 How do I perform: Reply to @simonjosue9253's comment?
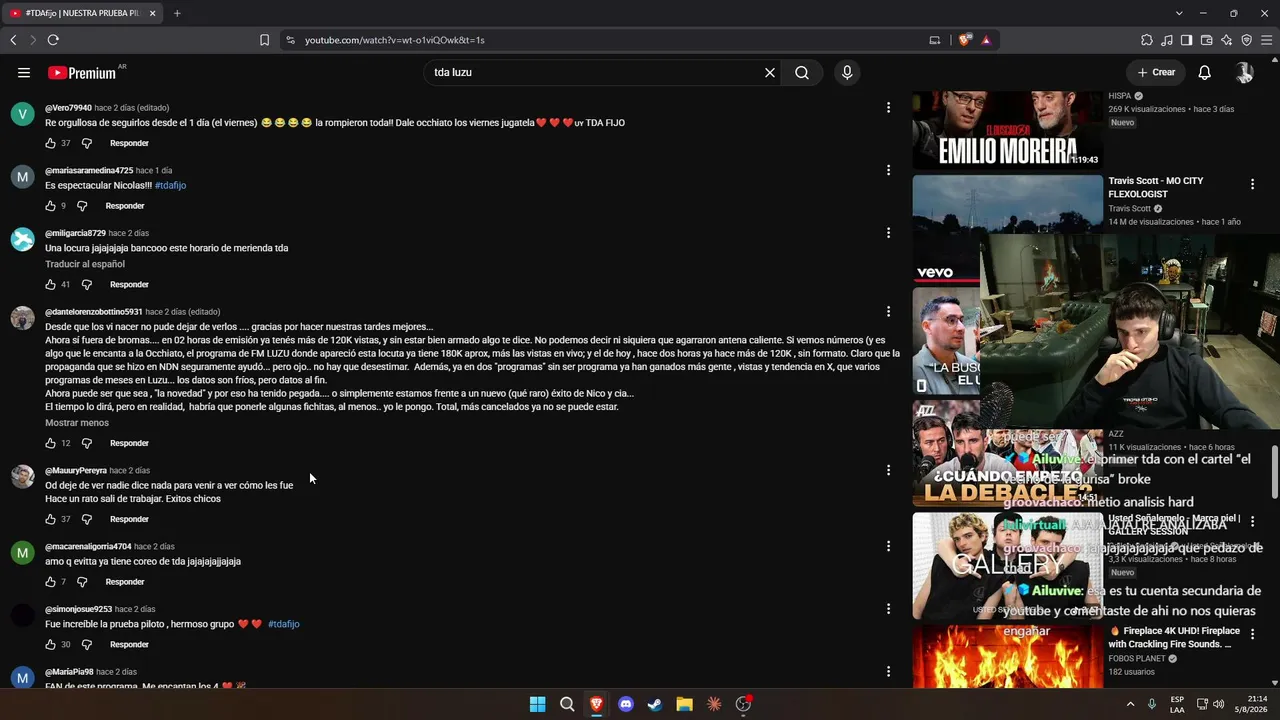click(129, 645)
